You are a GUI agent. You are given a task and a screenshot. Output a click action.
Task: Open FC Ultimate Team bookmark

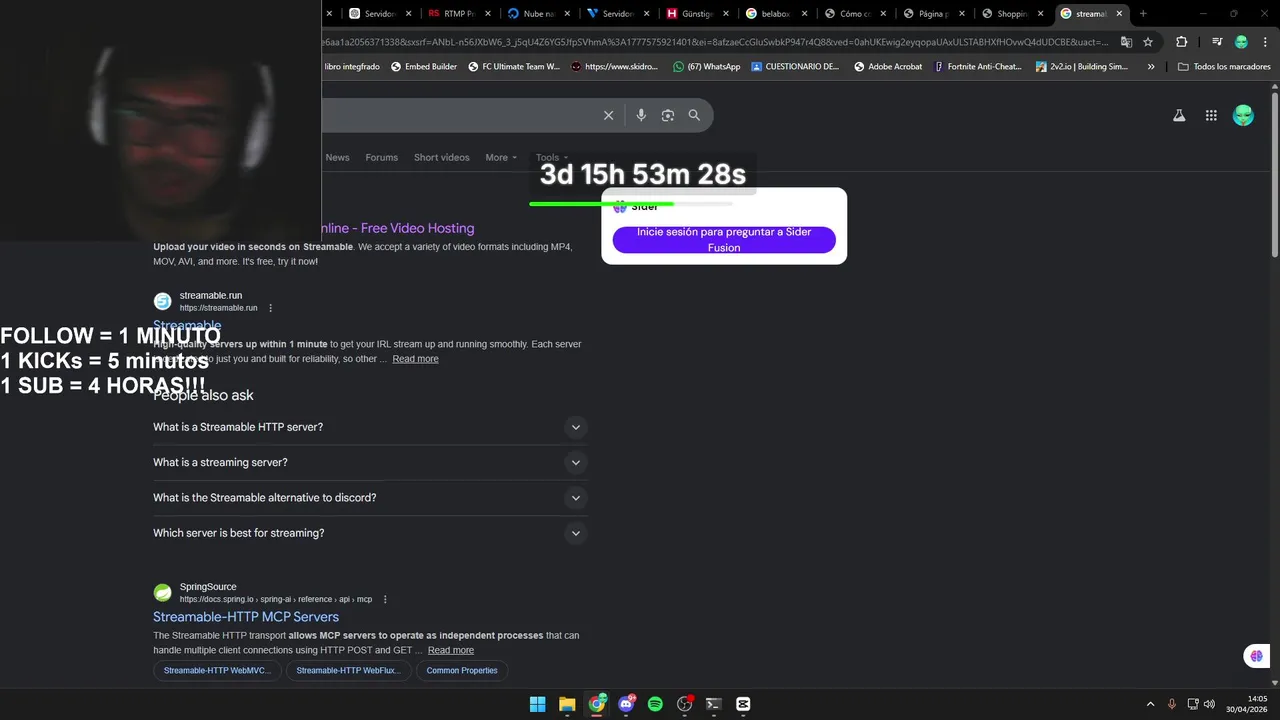[x=513, y=67]
